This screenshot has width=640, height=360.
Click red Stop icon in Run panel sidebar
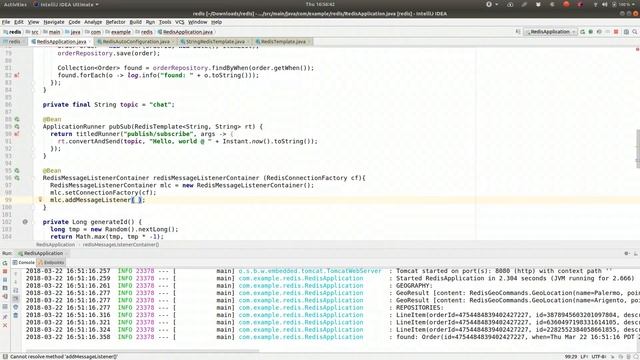click(5, 271)
